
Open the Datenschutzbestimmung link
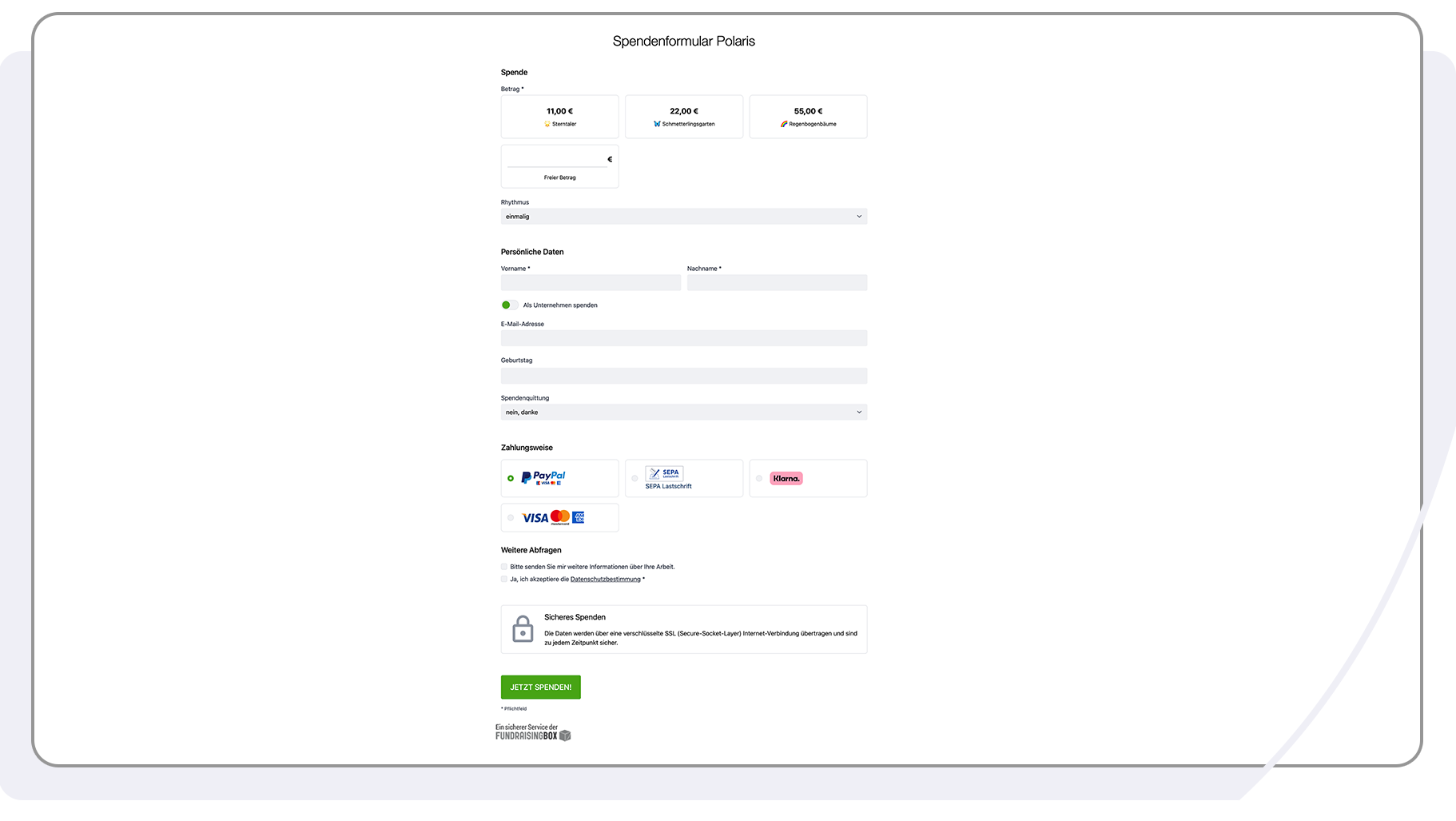(606, 579)
